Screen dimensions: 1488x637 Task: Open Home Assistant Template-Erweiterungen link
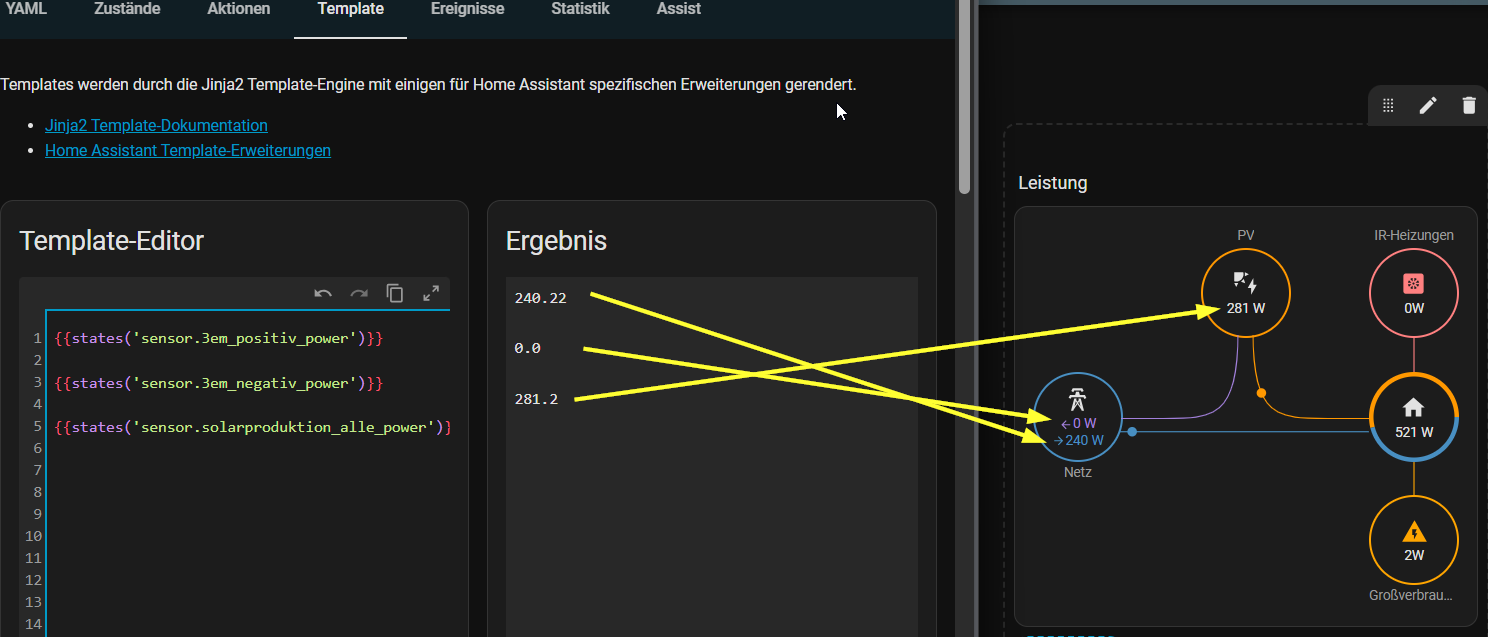point(188,151)
